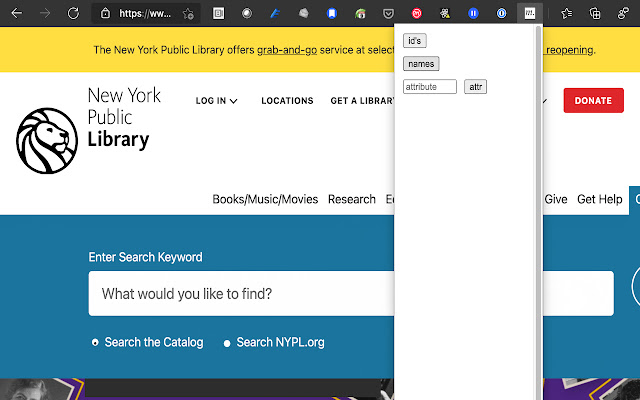The width and height of the screenshot is (640, 400).
Task: Go back to the previous page
Action: click(16, 13)
